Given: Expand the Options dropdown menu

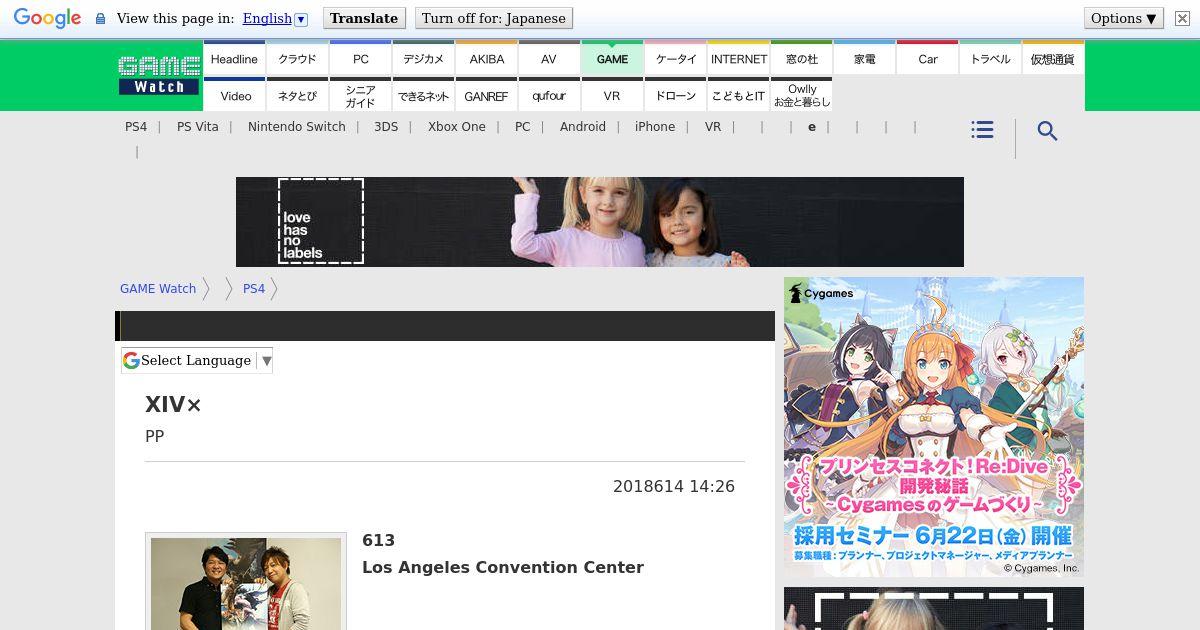Looking at the screenshot, I should (1123, 18).
